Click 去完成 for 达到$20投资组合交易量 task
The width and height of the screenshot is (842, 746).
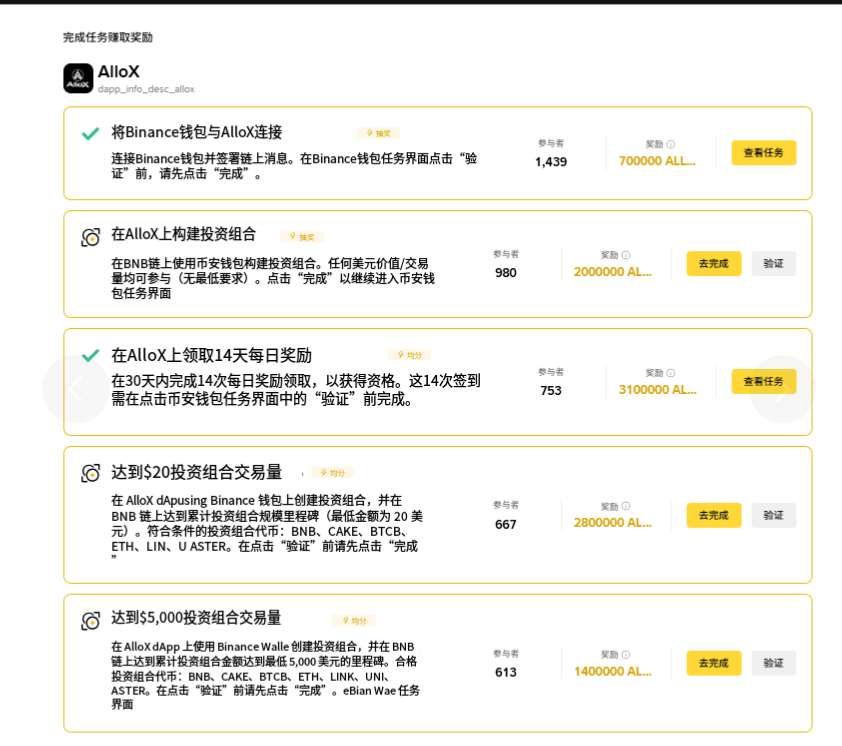[x=714, y=515]
